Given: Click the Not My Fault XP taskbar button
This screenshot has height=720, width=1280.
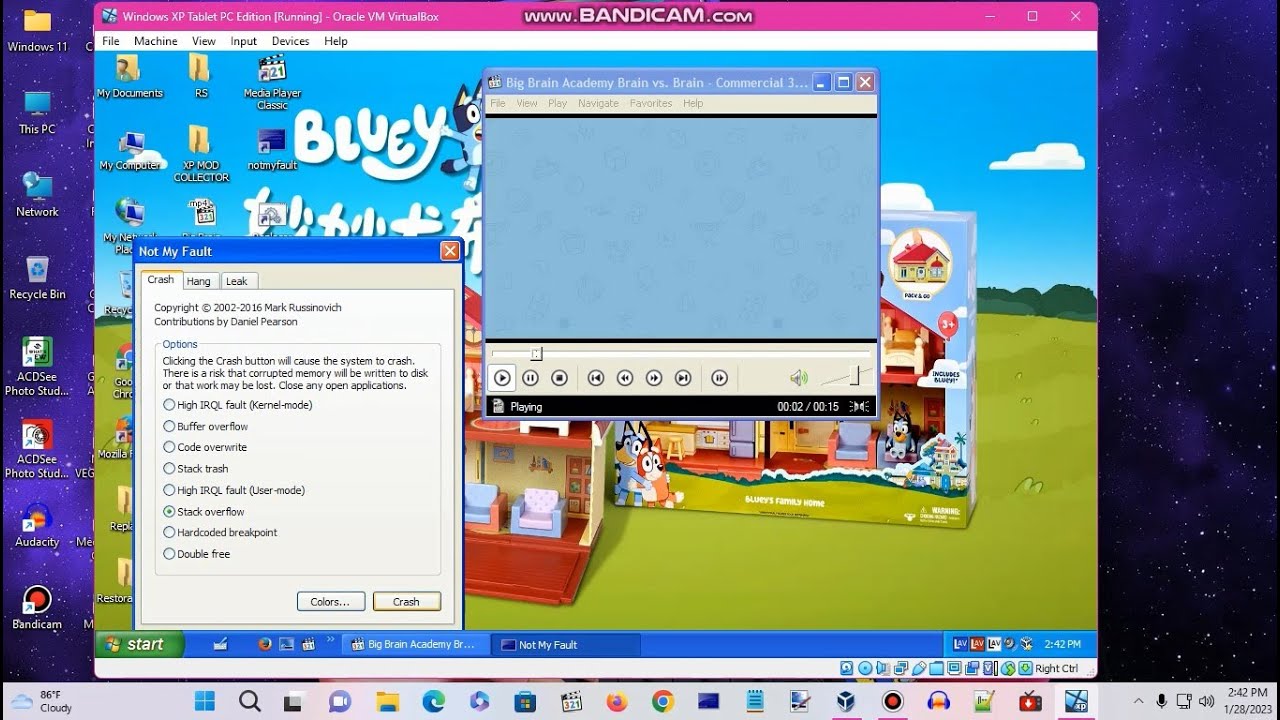Looking at the screenshot, I should tap(568, 645).
